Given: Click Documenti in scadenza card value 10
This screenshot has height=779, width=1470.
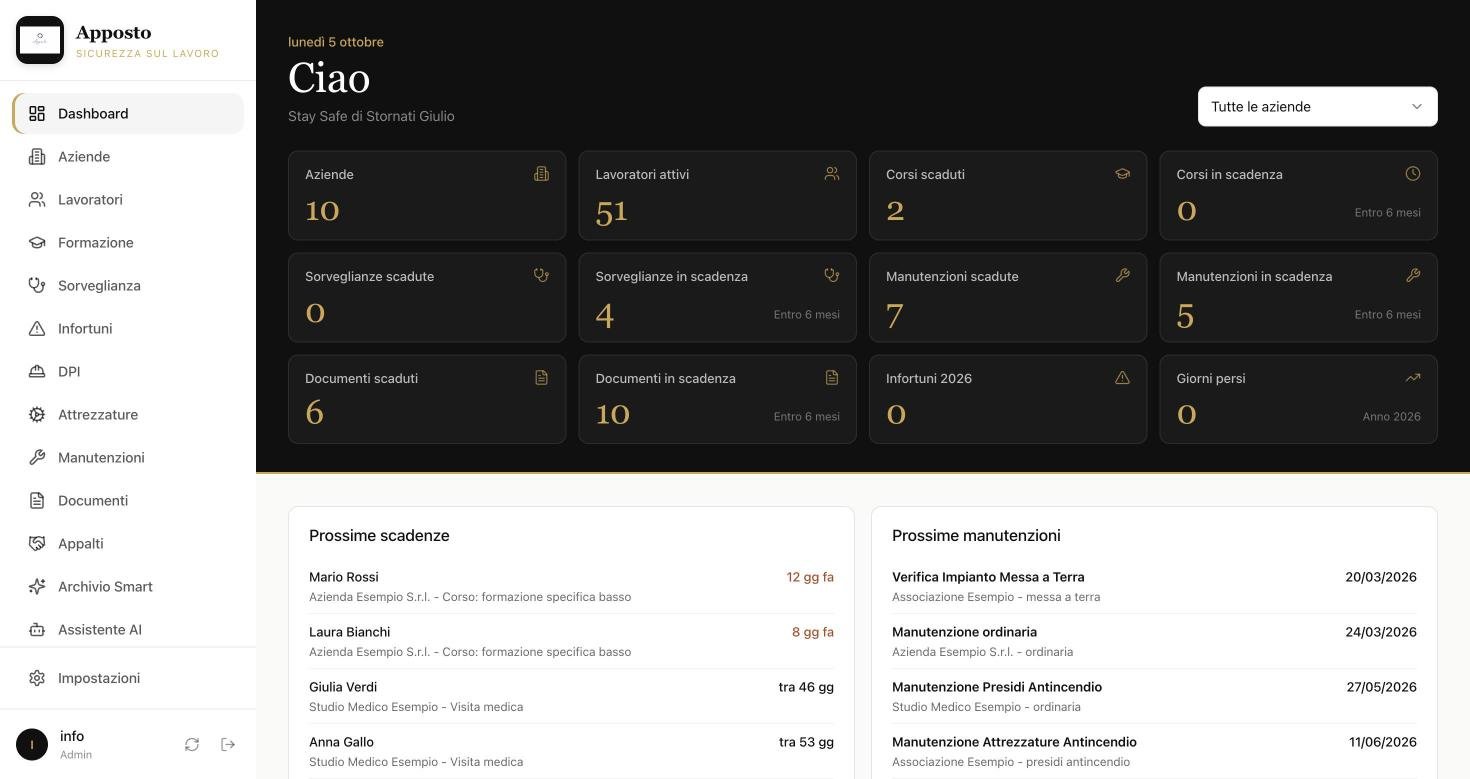Looking at the screenshot, I should 612,414.
